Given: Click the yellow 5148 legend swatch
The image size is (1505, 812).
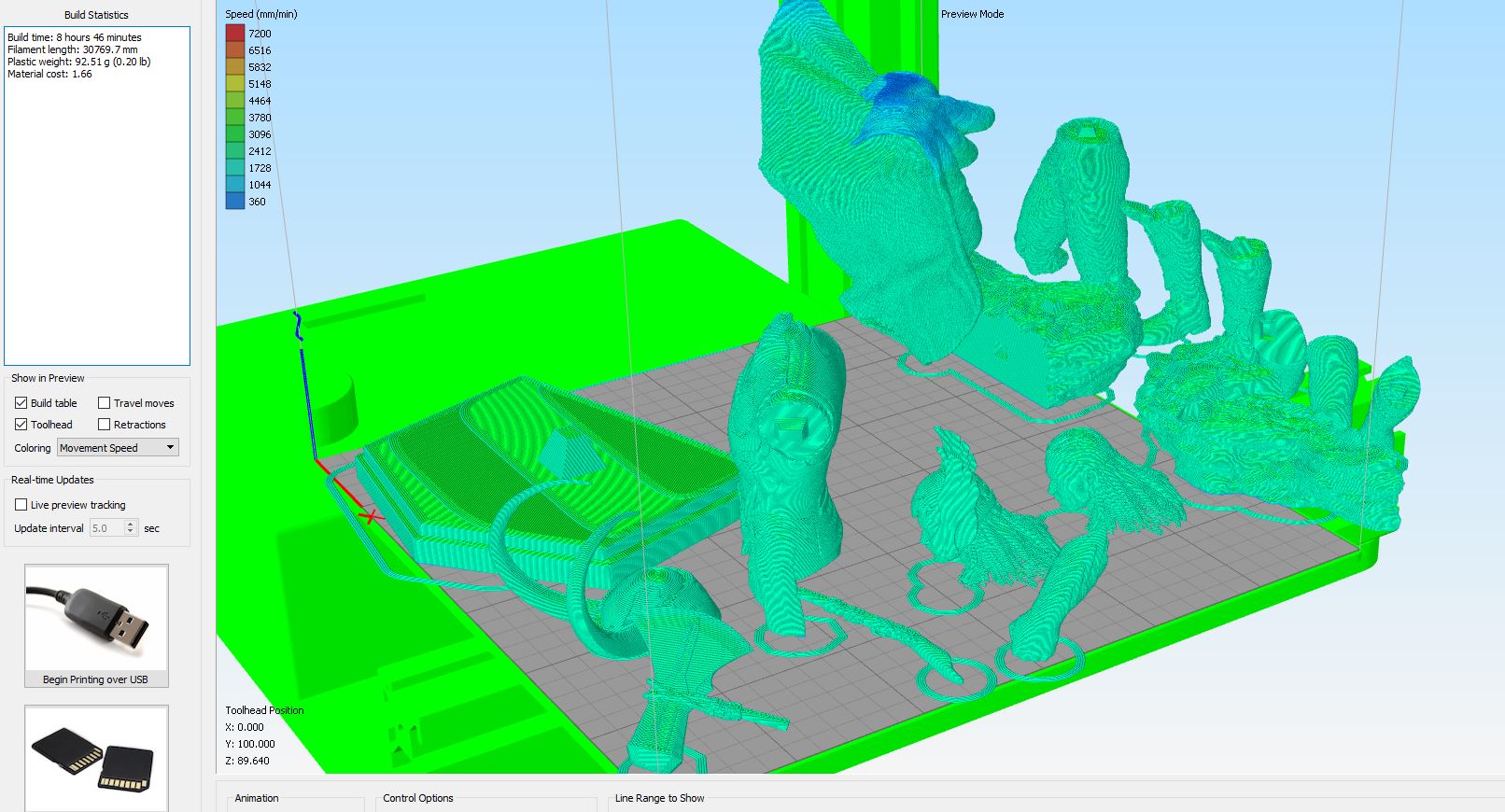Looking at the screenshot, I should tap(235, 84).
